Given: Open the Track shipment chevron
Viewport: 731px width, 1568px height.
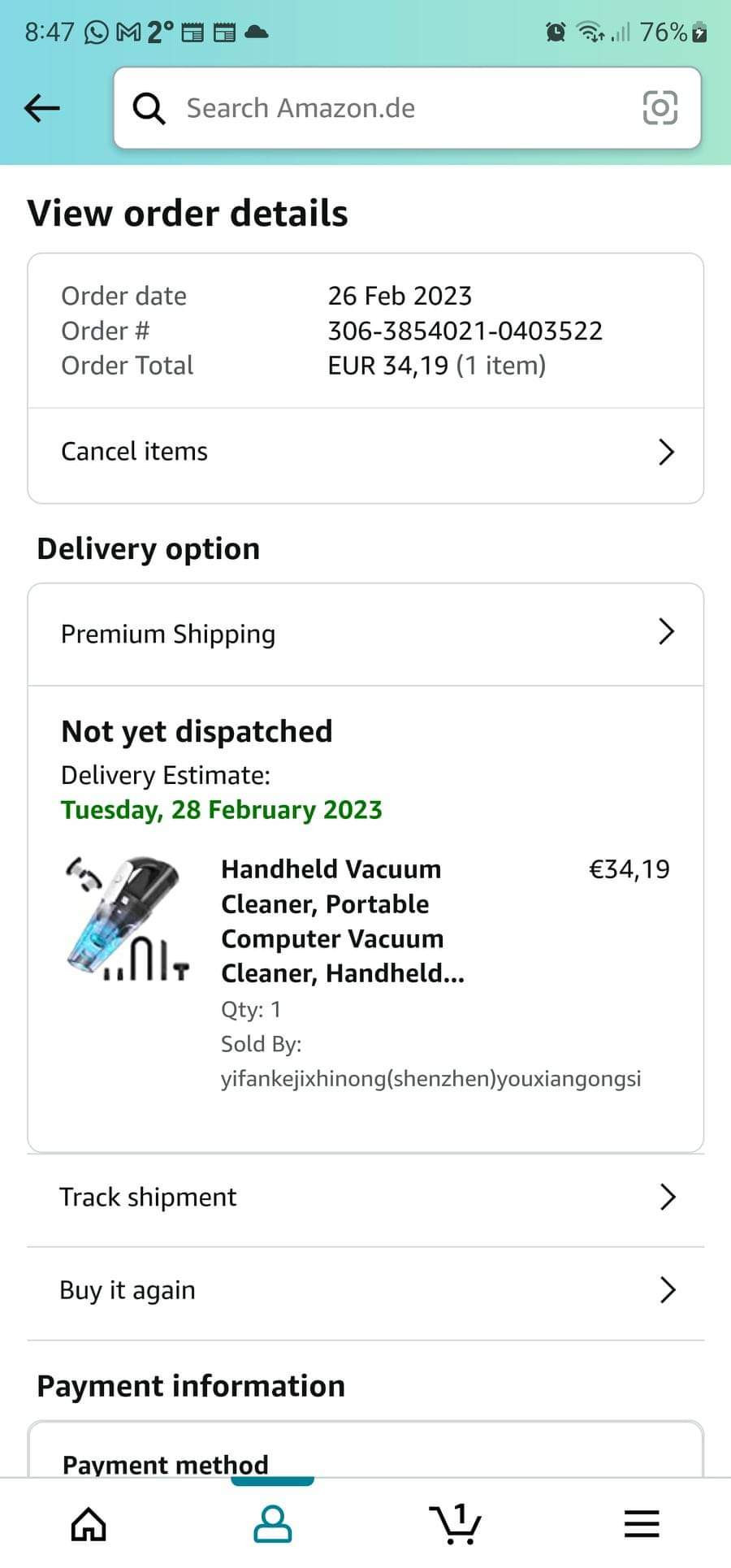Looking at the screenshot, I should 668,1197.
